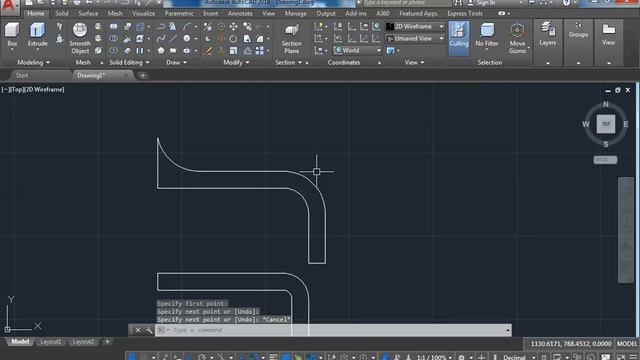
Task: Start the Line draw tool
Action: click(x=173, y=38)
